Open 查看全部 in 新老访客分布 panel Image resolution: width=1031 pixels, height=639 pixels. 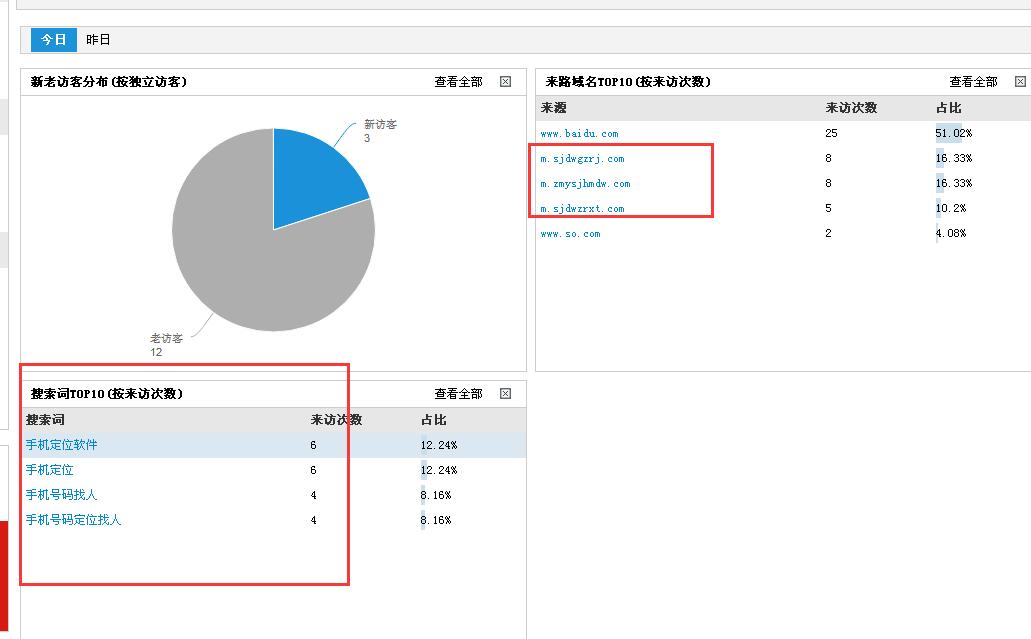[x=458, y=82]
